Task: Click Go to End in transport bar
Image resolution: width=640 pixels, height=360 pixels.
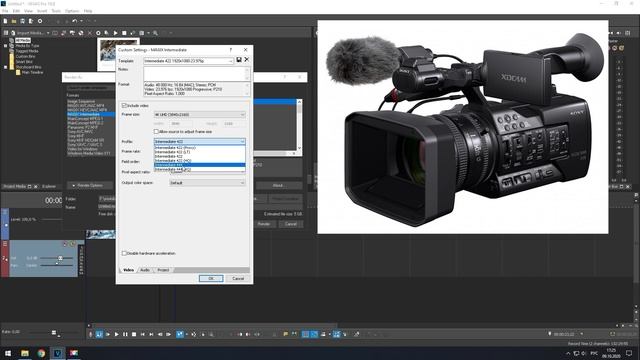Action: [x=151, y=334]
